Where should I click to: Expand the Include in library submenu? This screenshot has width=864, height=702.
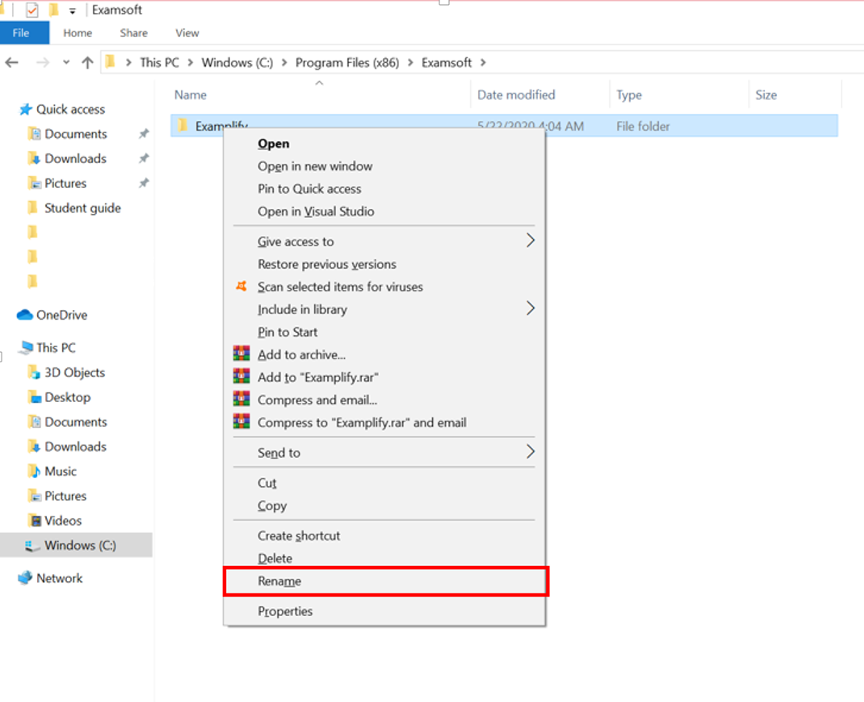tap(384, 310)
